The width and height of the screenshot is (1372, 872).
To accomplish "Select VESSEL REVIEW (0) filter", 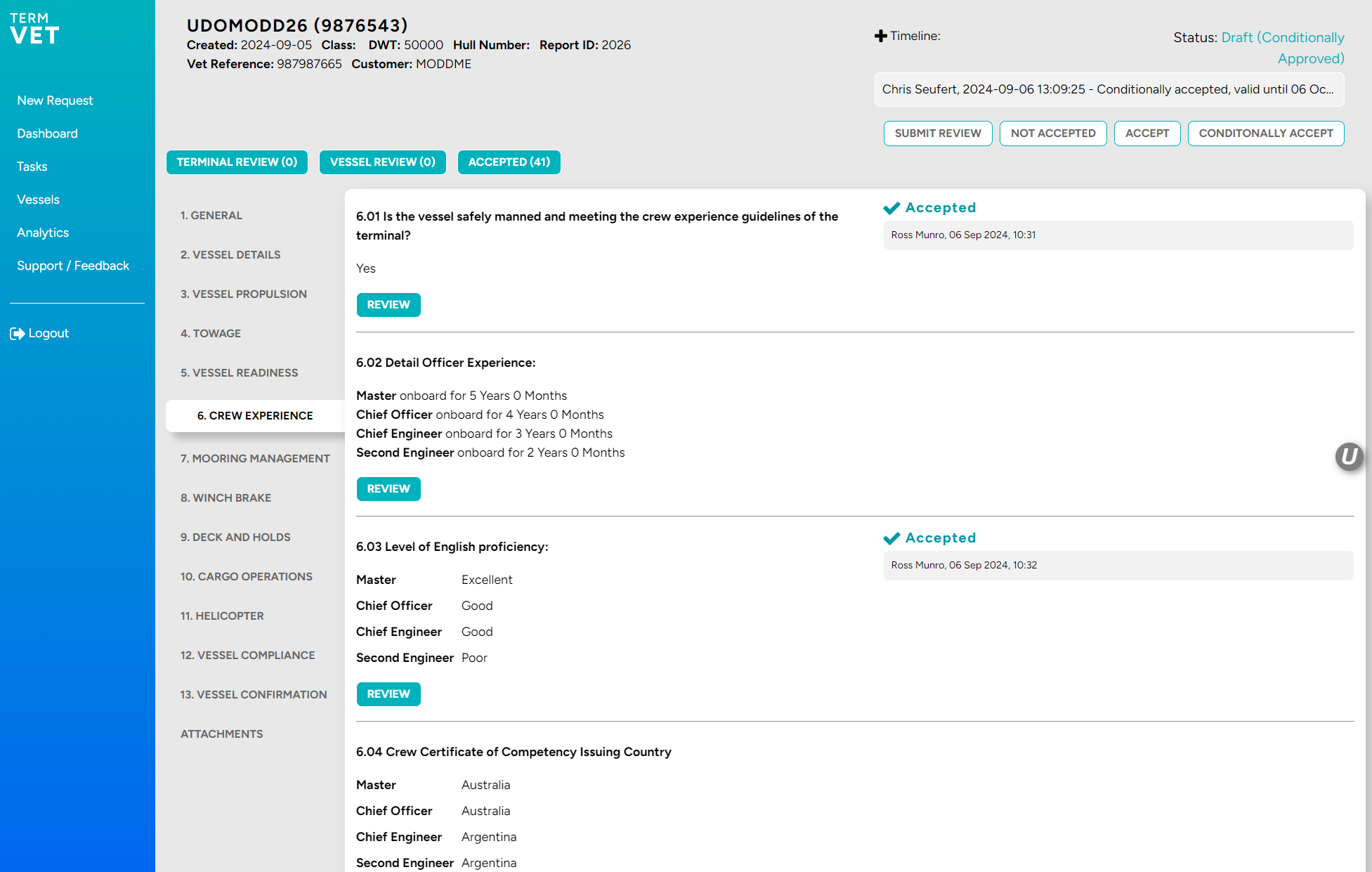I will point(383,162).
